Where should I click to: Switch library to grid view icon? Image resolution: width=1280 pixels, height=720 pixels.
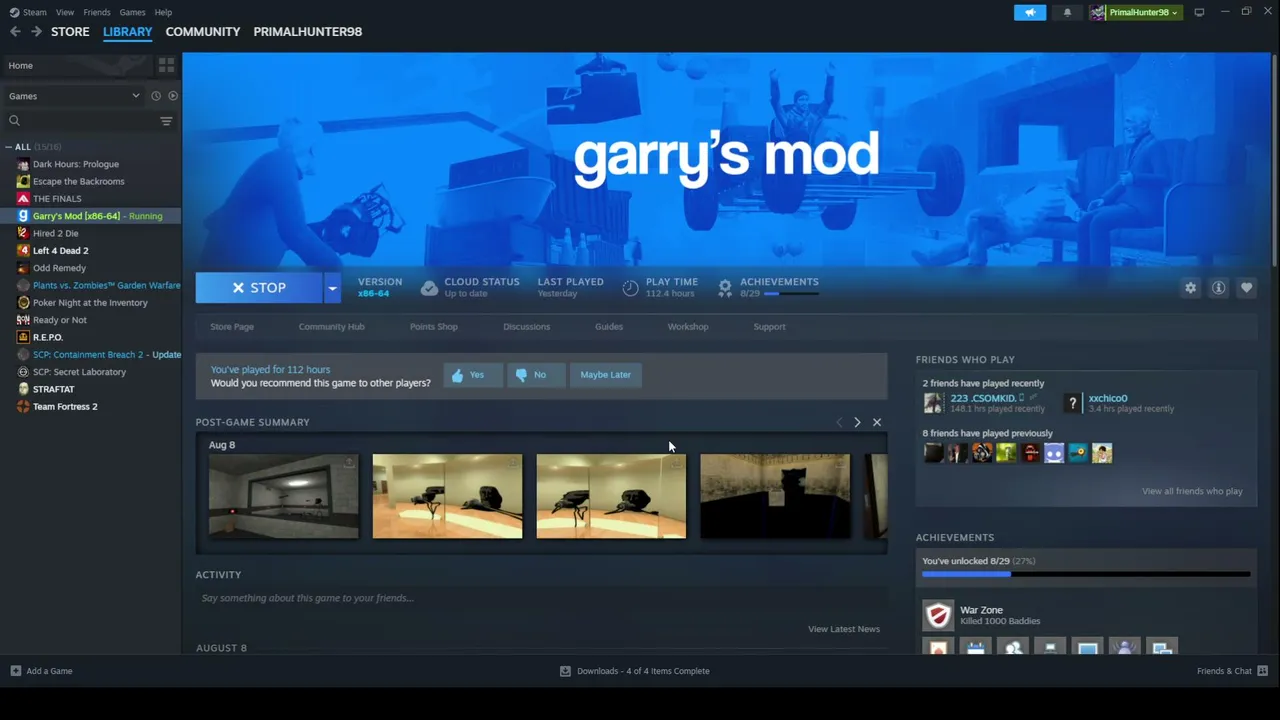166,66
